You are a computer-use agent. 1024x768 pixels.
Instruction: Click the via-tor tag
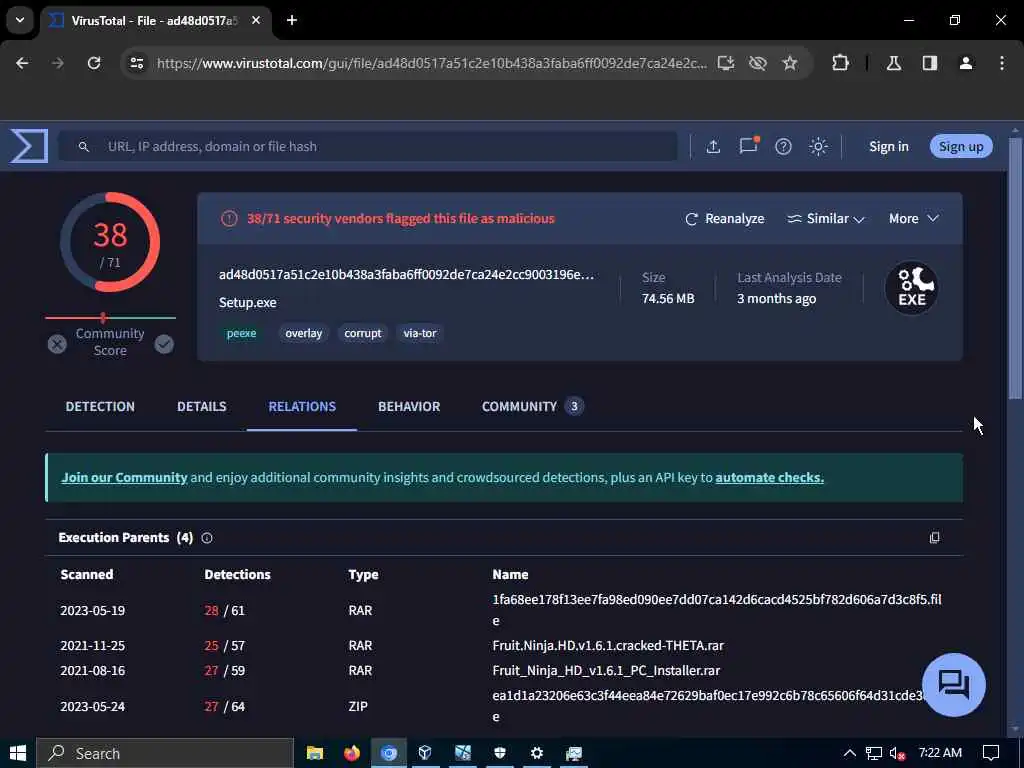click(419, 333)
